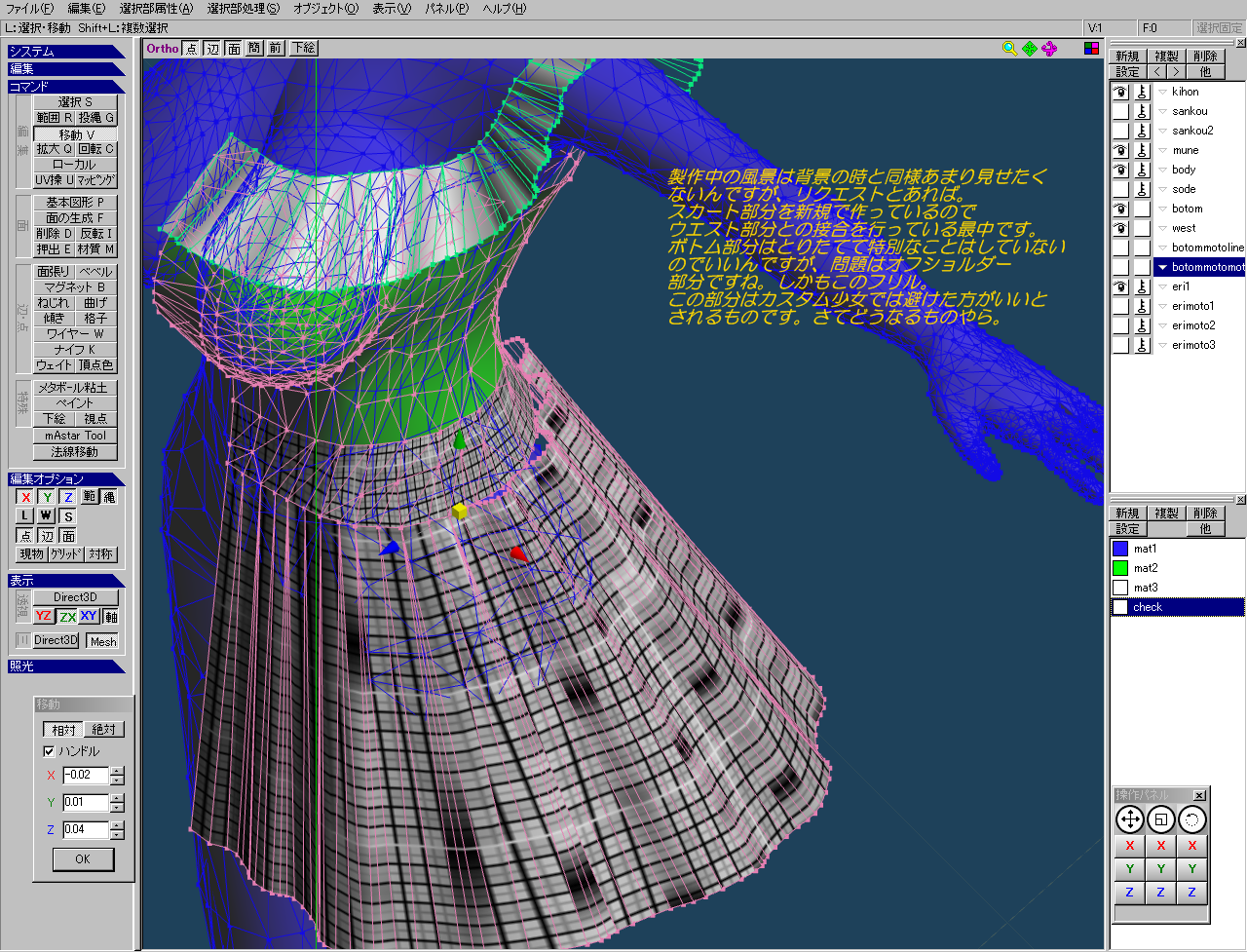Collapse the mune object tree arrow
This screenshot has width=1247, height=952.
1162,150
